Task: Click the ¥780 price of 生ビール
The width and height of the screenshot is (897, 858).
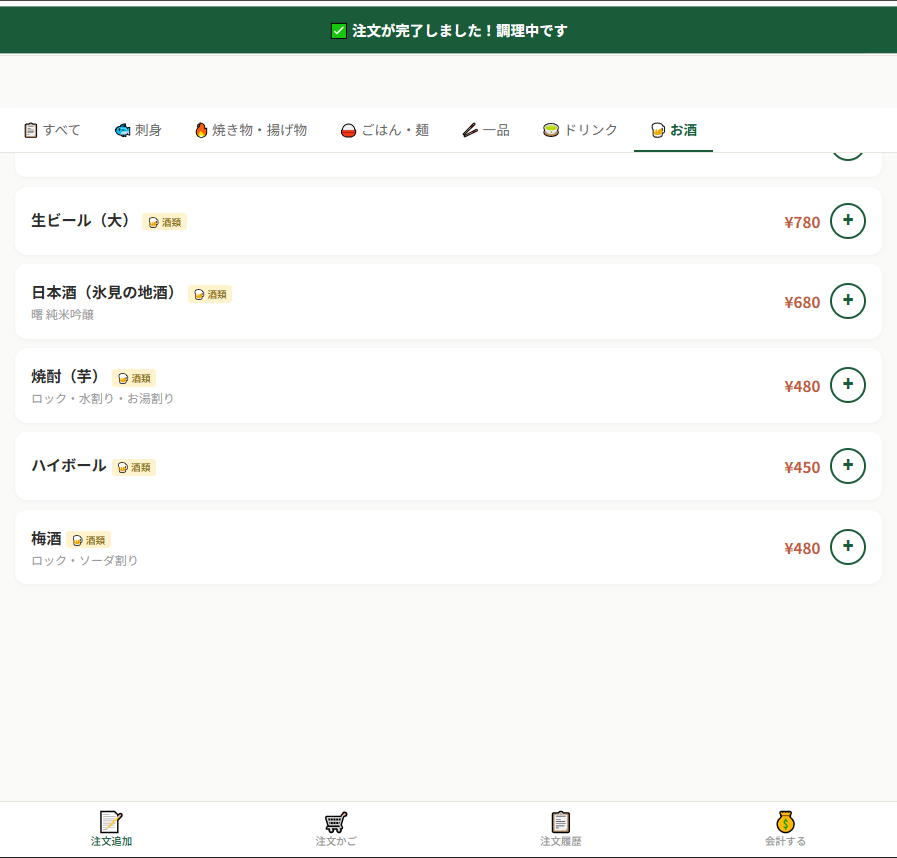Action: 802,222
